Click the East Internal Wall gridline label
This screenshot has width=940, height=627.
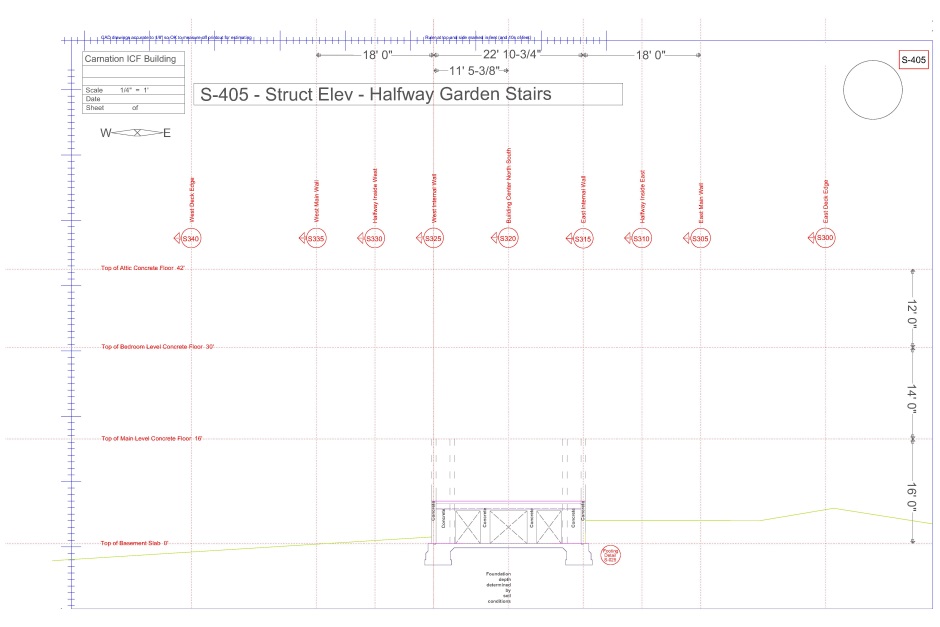click(583, 200)
